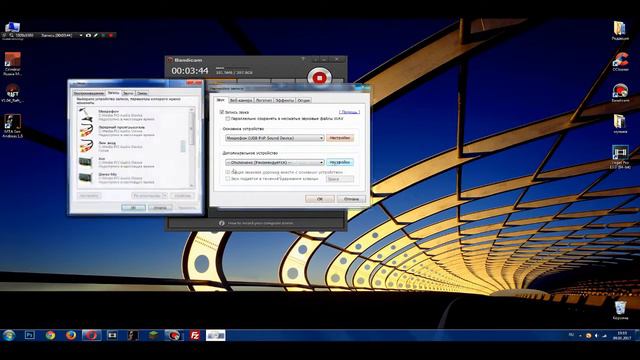Click the 'Настроить' button in Sound window
The height and width of the screenshot is (360, 640).
point(89,196)
